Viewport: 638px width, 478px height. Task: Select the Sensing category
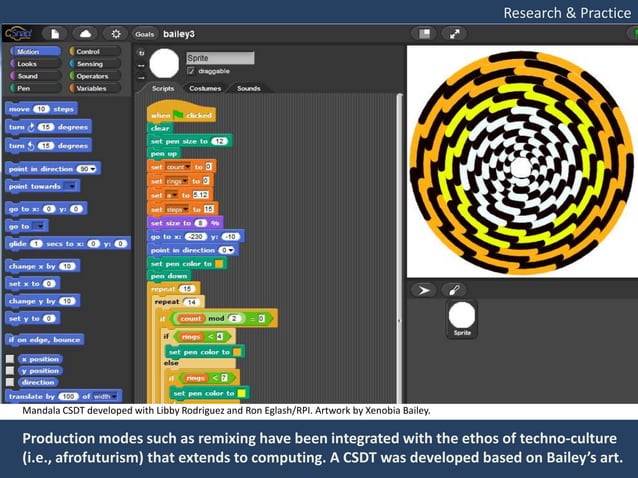click(95, 64)
